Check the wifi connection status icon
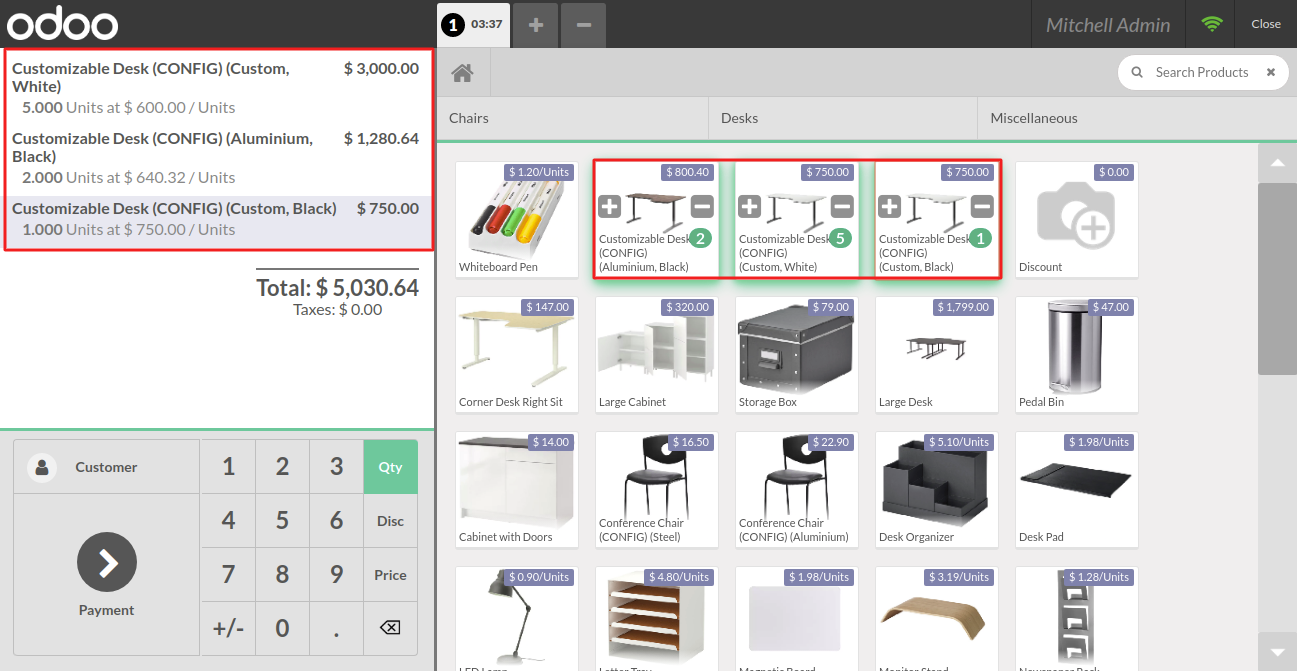 point(1212,24)
